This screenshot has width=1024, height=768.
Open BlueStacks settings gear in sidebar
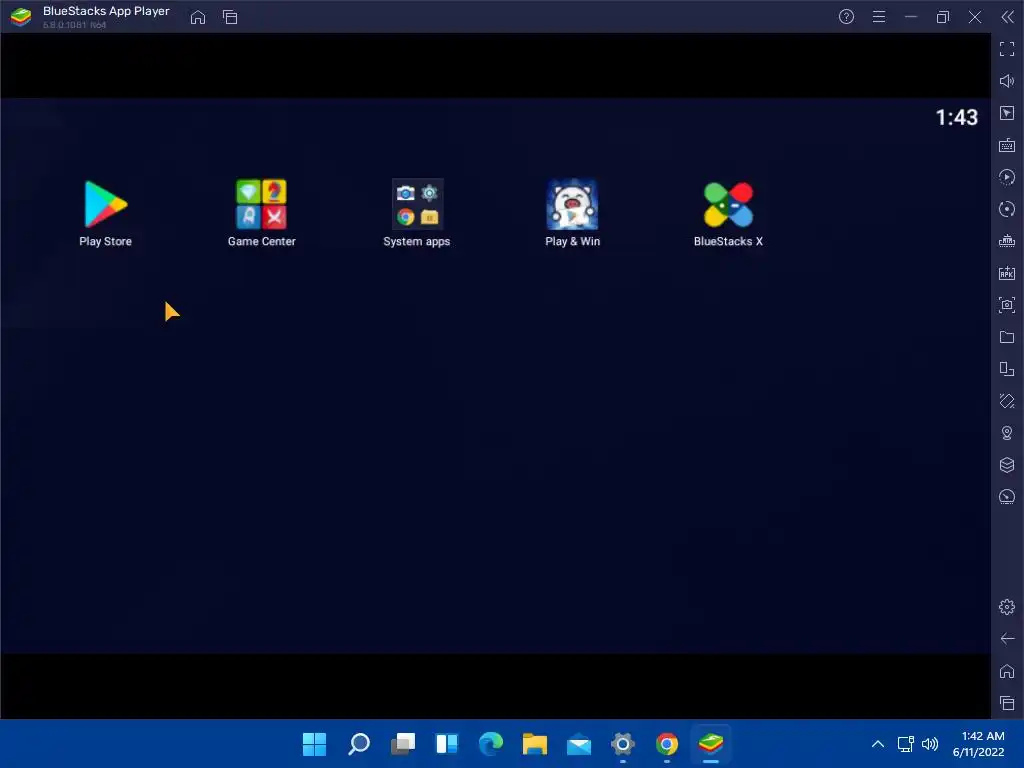point(1007,607)
